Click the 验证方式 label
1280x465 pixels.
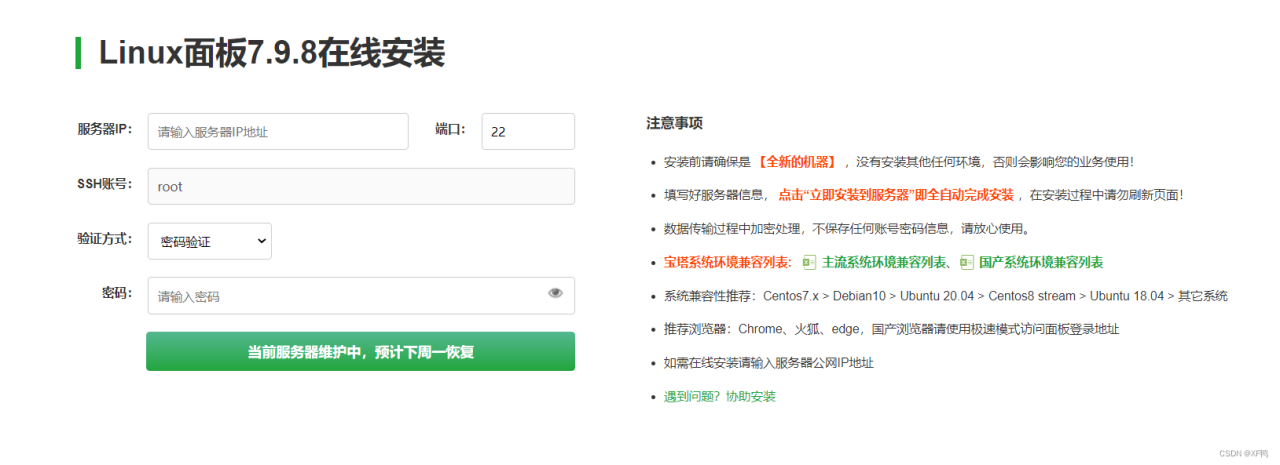click(x=105, y=239)
